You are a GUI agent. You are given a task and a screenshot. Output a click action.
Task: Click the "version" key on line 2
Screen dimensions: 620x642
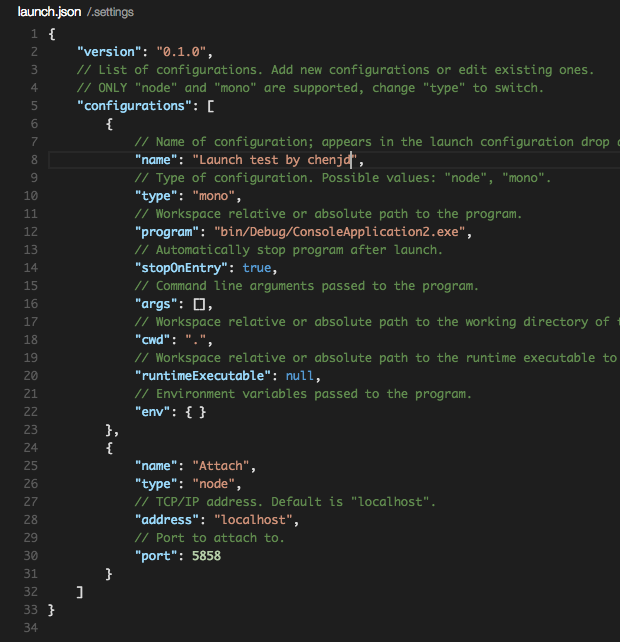[109, 52]
